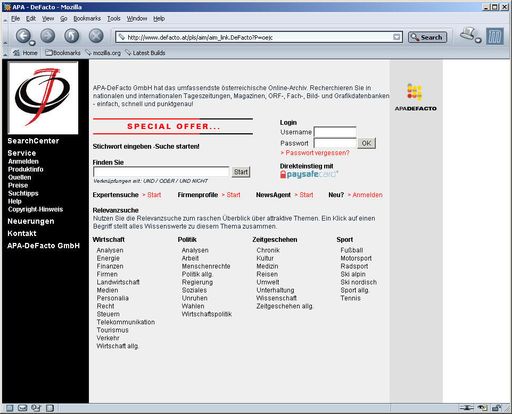Screen dimensions: 512x414
Task: Click the Passwort vergessen link
Action: tap(315, 153)
